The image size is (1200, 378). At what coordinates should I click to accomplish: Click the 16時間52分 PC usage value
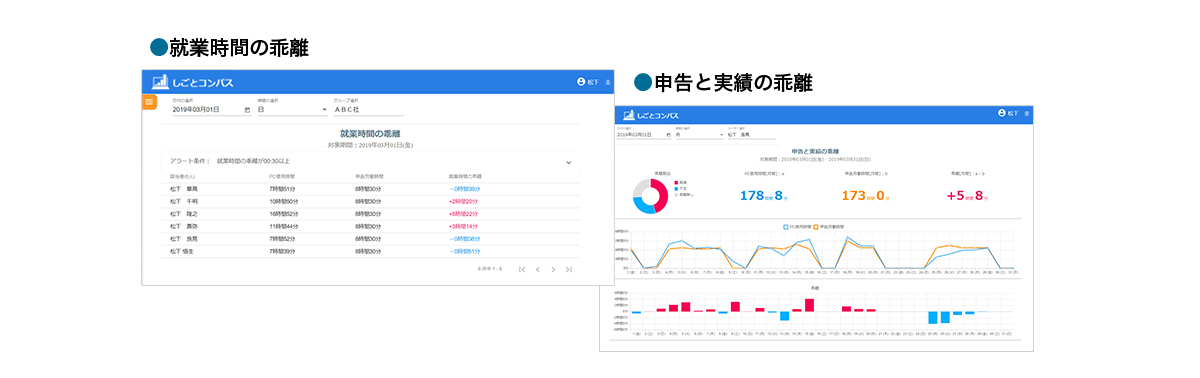285,214
